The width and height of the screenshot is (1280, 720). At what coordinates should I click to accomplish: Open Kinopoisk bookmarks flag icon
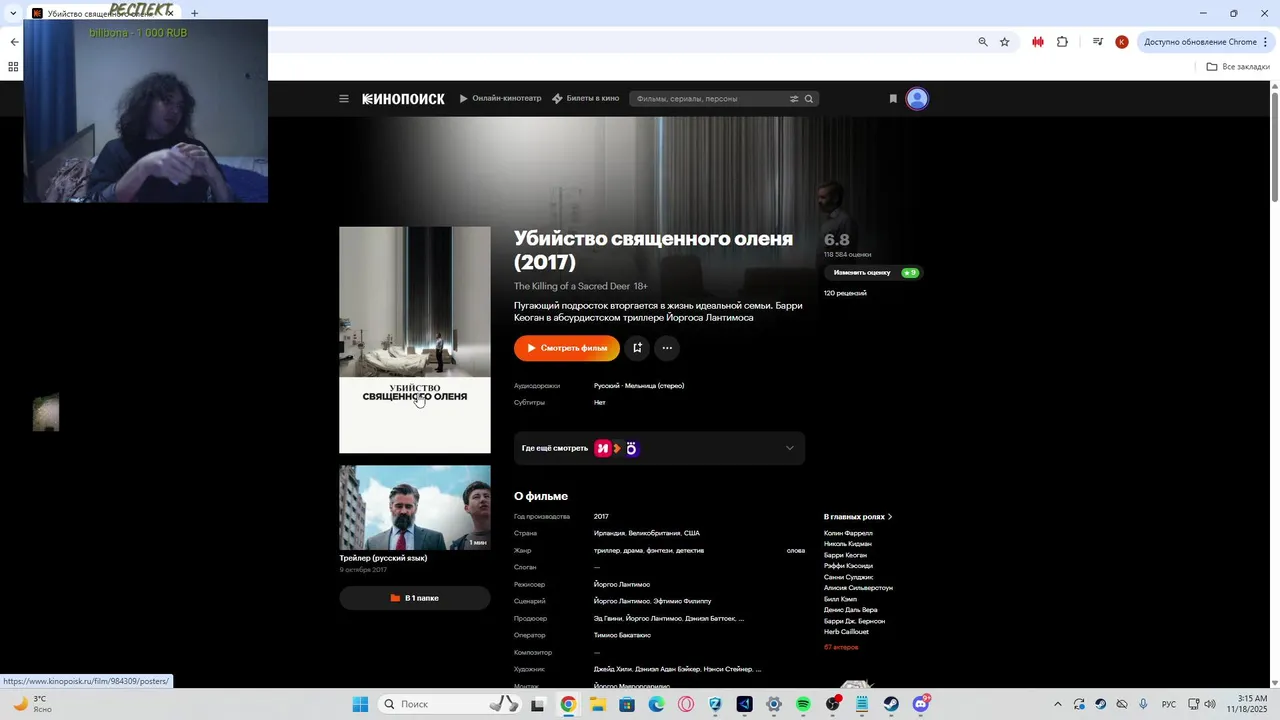coord(893,99)
